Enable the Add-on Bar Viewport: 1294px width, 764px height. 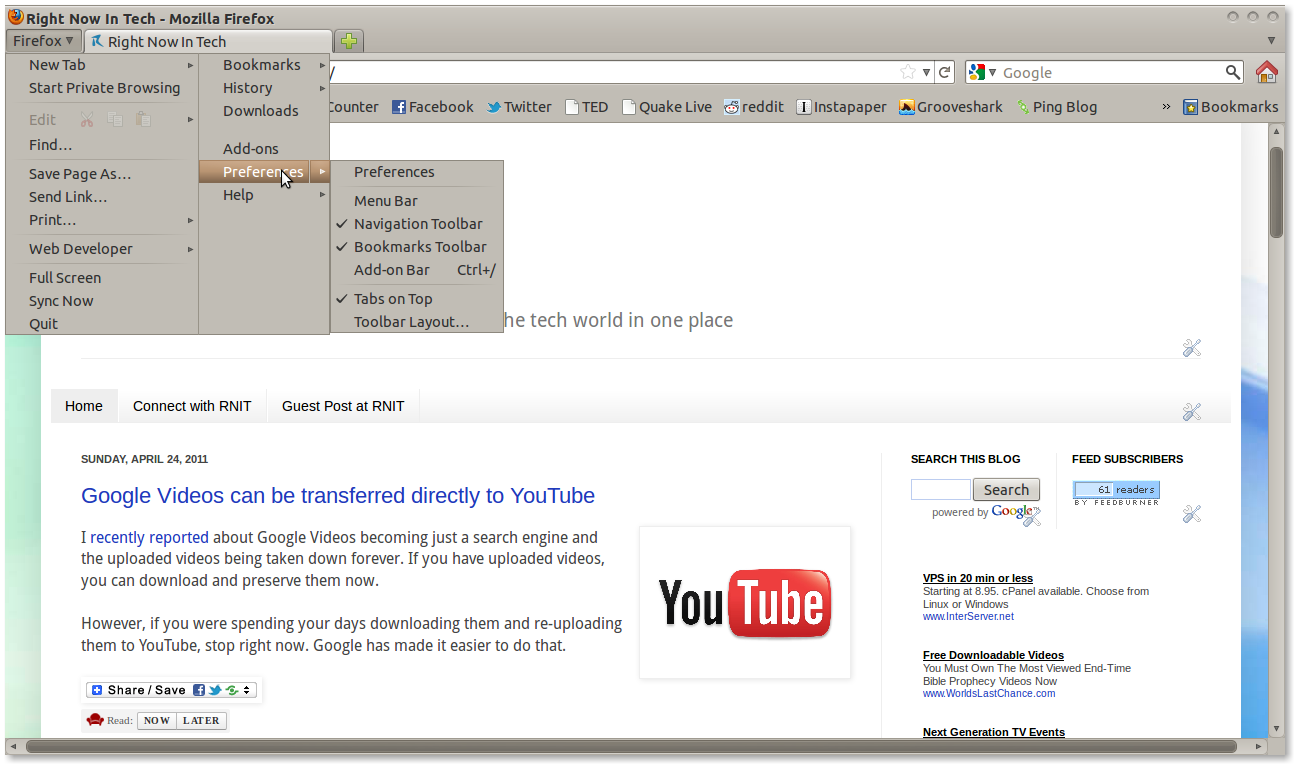click(x=417, y=270)
